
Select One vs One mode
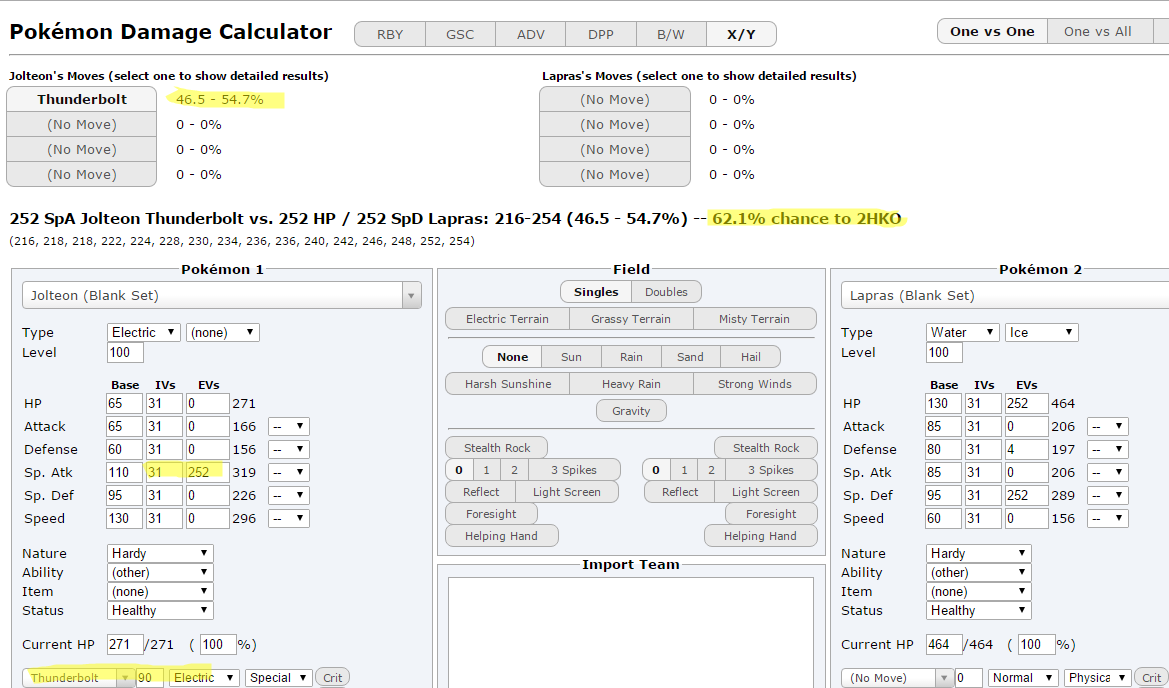coord(992,31)
